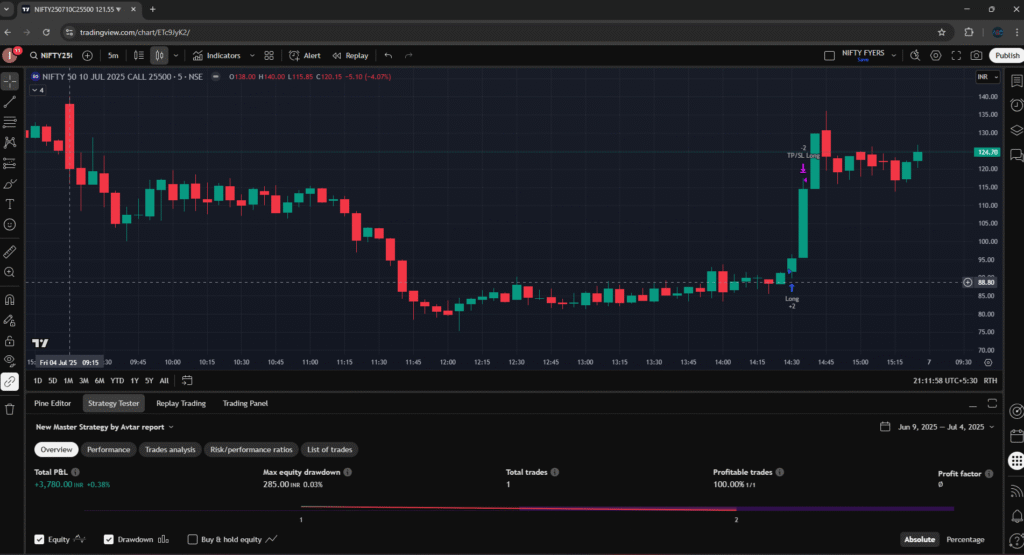Image resolution: width=1024 pixels, height=555 pixels.
Task: Toggle lock all drawings
Action: coord(10,341)
